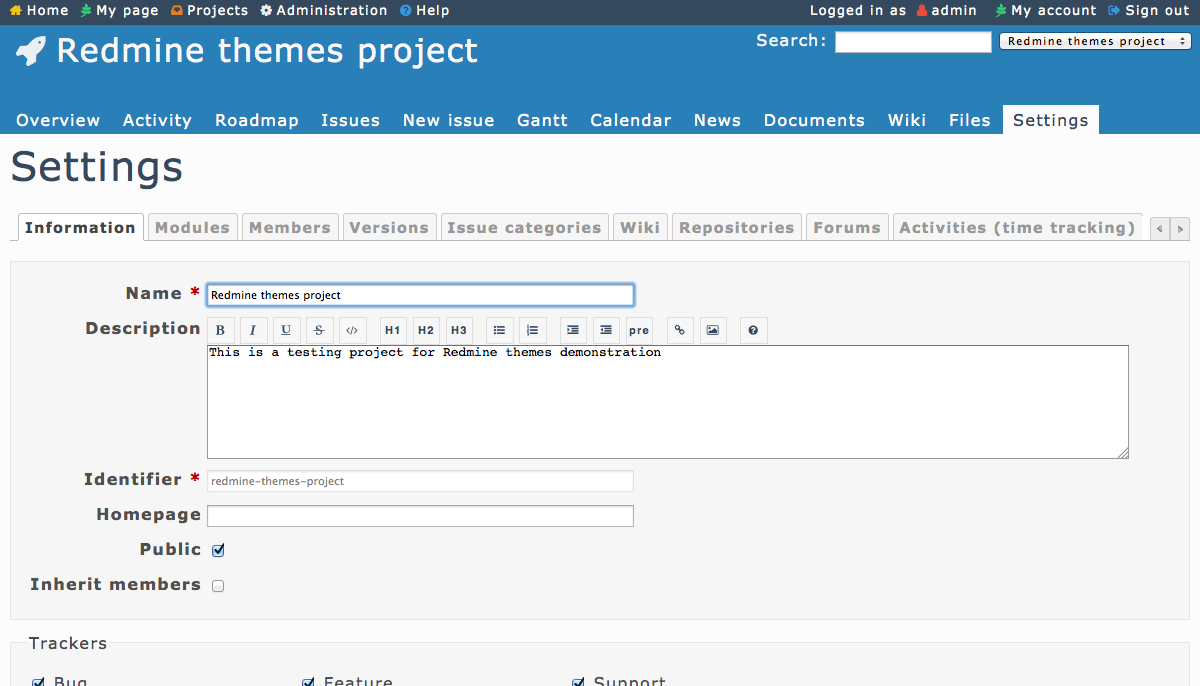Click the Sign out link

(1149, 10)
